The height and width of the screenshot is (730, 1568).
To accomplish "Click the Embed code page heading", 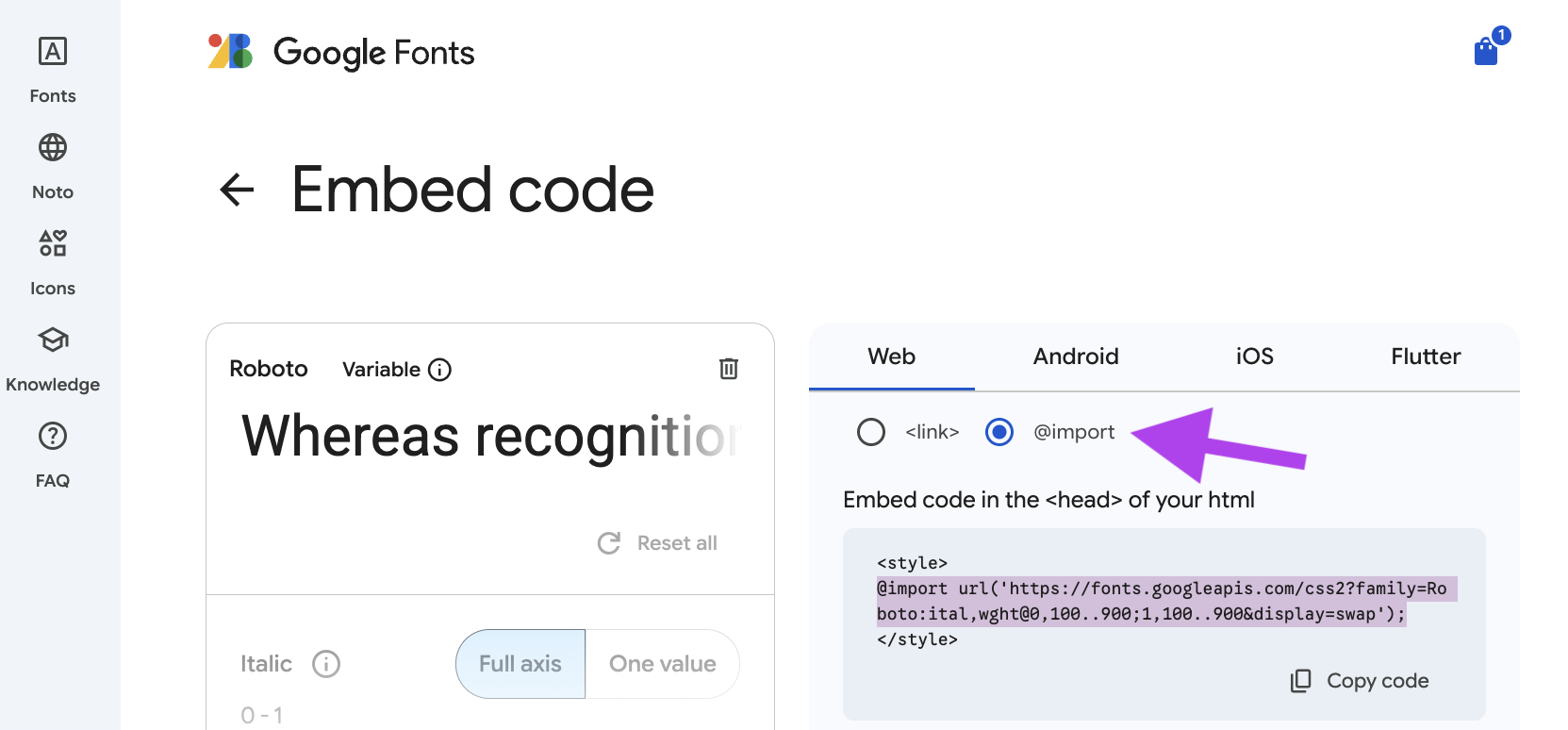I will [x=472, y=190].
